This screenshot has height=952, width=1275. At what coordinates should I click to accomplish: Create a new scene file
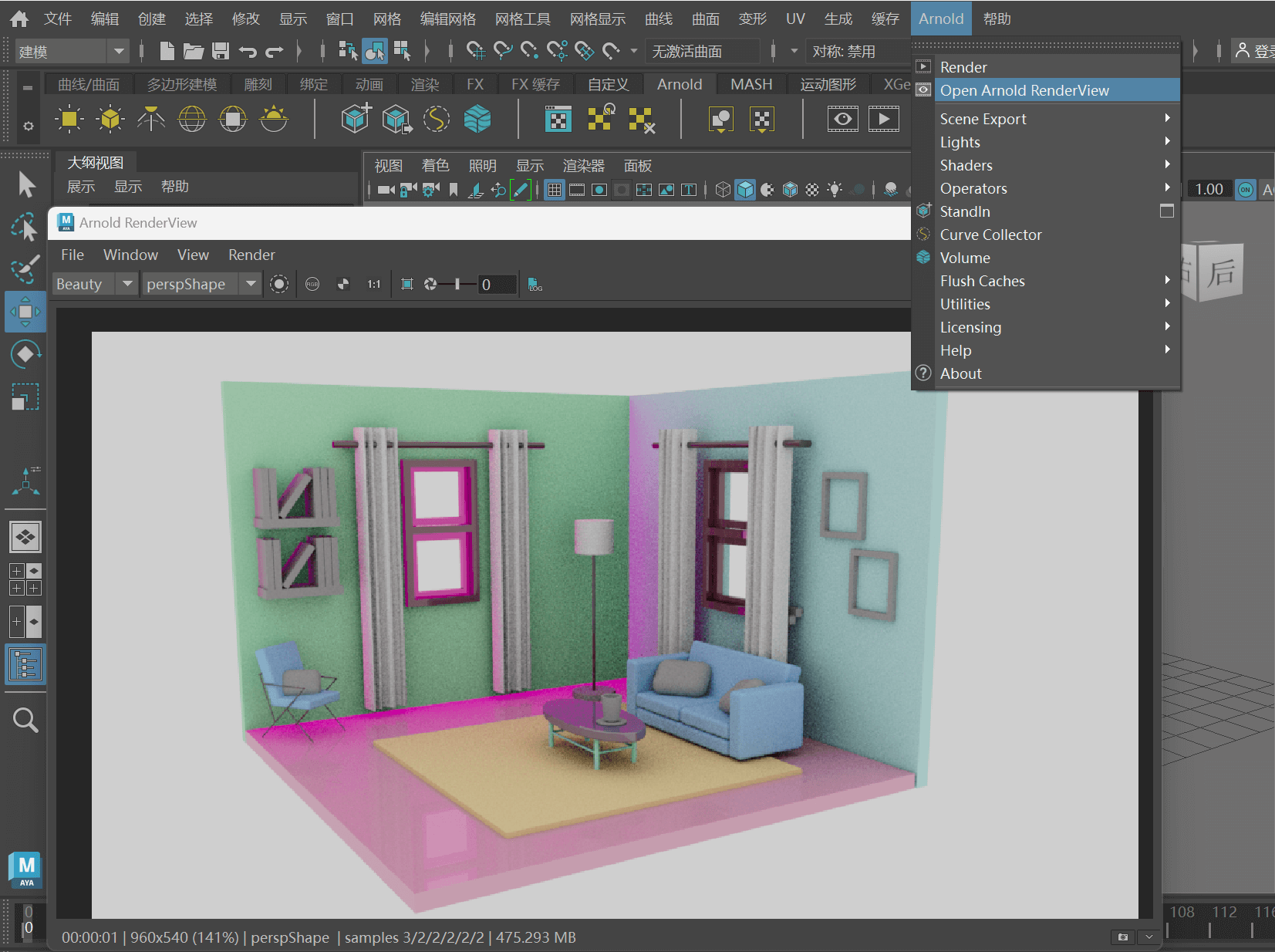(x=167, y=51)
